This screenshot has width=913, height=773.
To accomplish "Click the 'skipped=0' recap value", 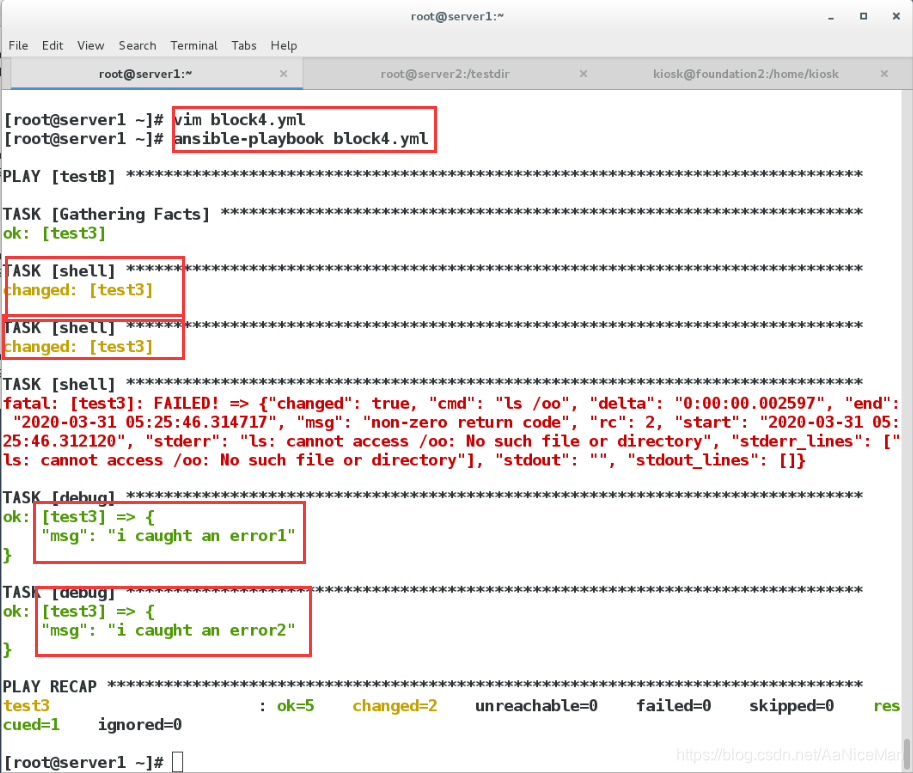I will tap(791, 706).
